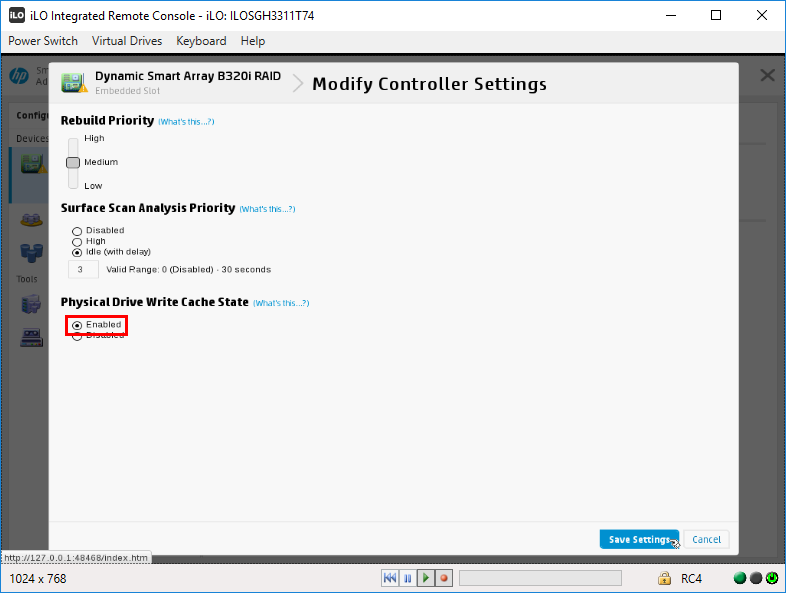Screen dimensions: 786x593
Task: Click the Smart Array controller icon in header
Action: (74, 83)
